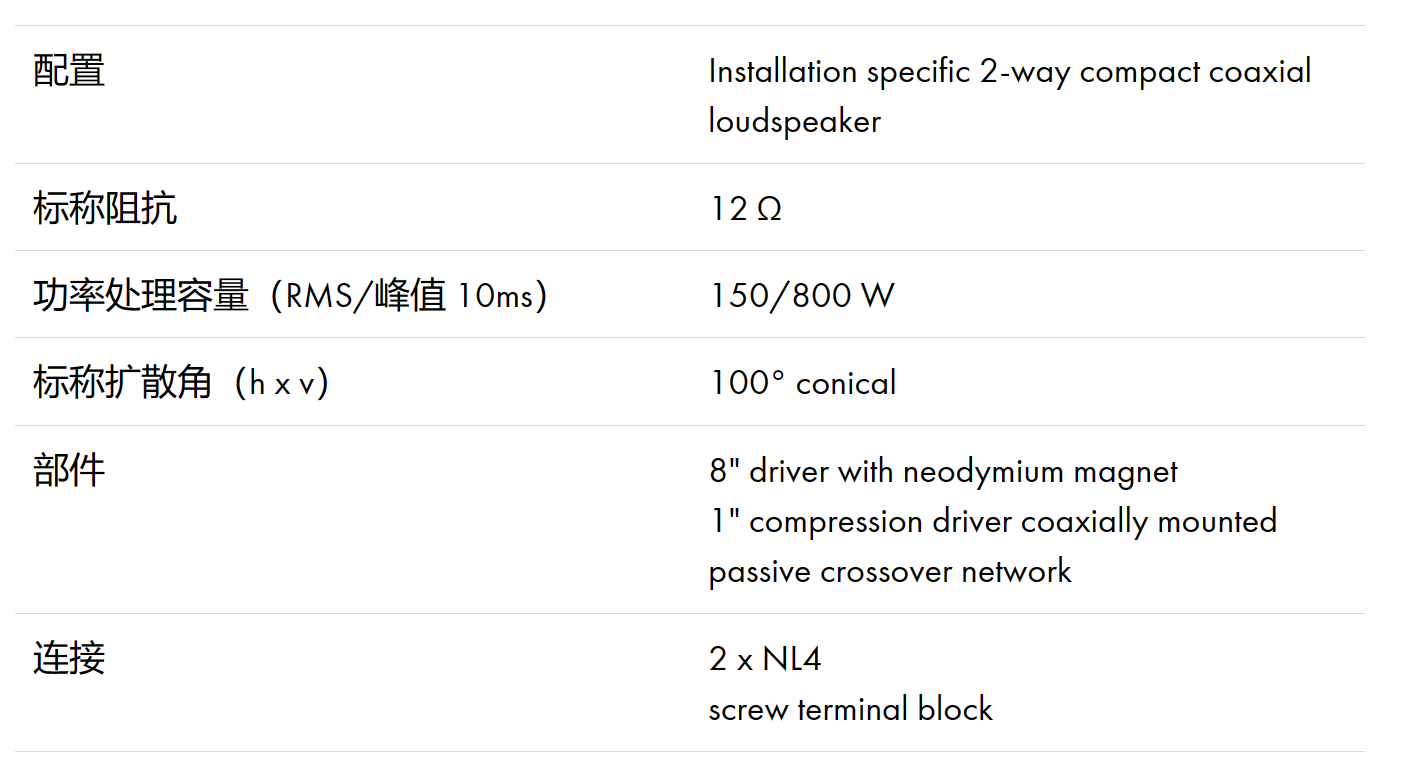1401x781 pixels.
Task: Click the word 'loudspeaker' in configuration row
Action: coord(795,122)
